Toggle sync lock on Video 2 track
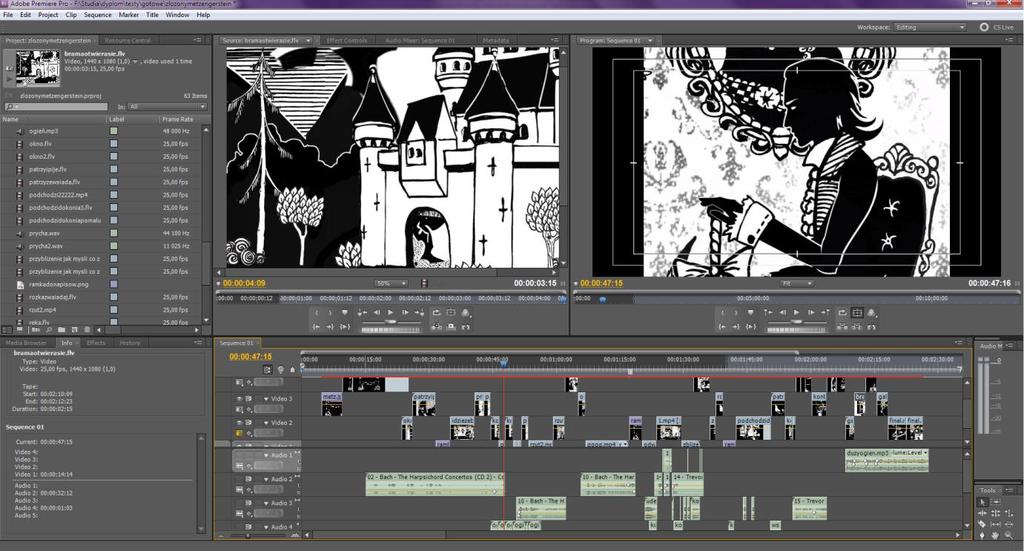This screenshot has width=1024, height=551. click(249, 423)
